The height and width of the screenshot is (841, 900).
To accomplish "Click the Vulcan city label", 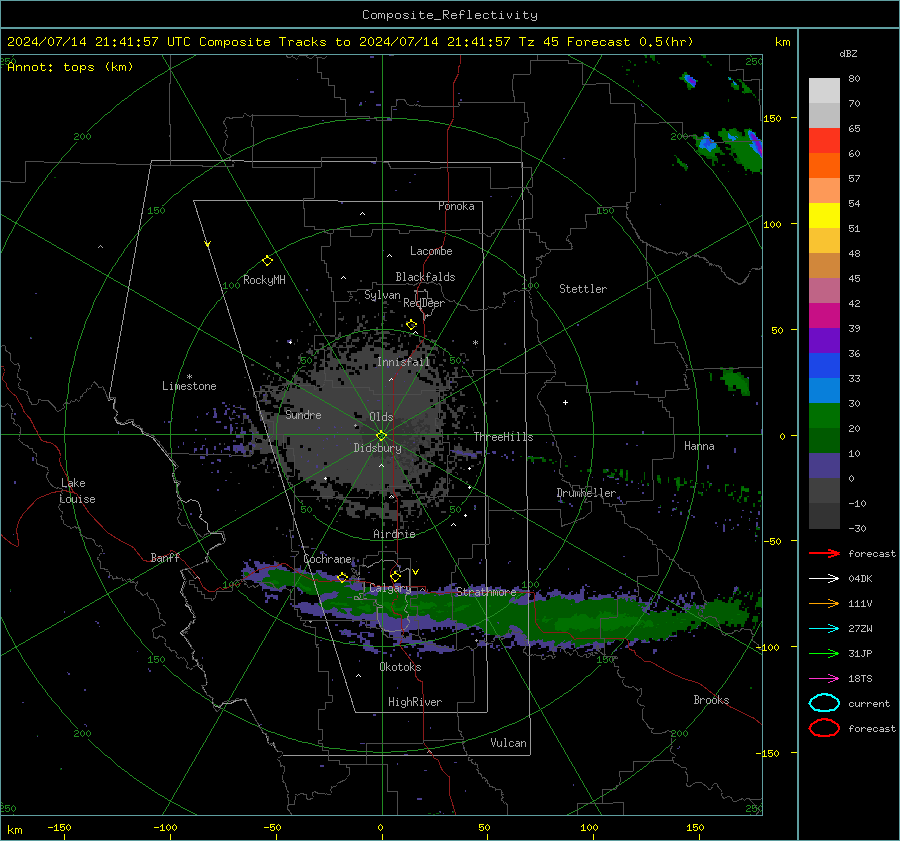I will [x=509, y=743].
